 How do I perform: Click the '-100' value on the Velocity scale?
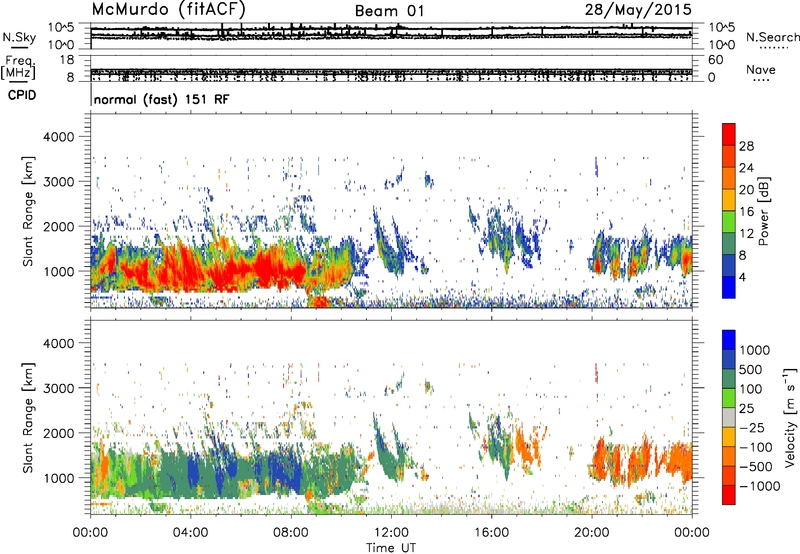[x=756, y=447]
